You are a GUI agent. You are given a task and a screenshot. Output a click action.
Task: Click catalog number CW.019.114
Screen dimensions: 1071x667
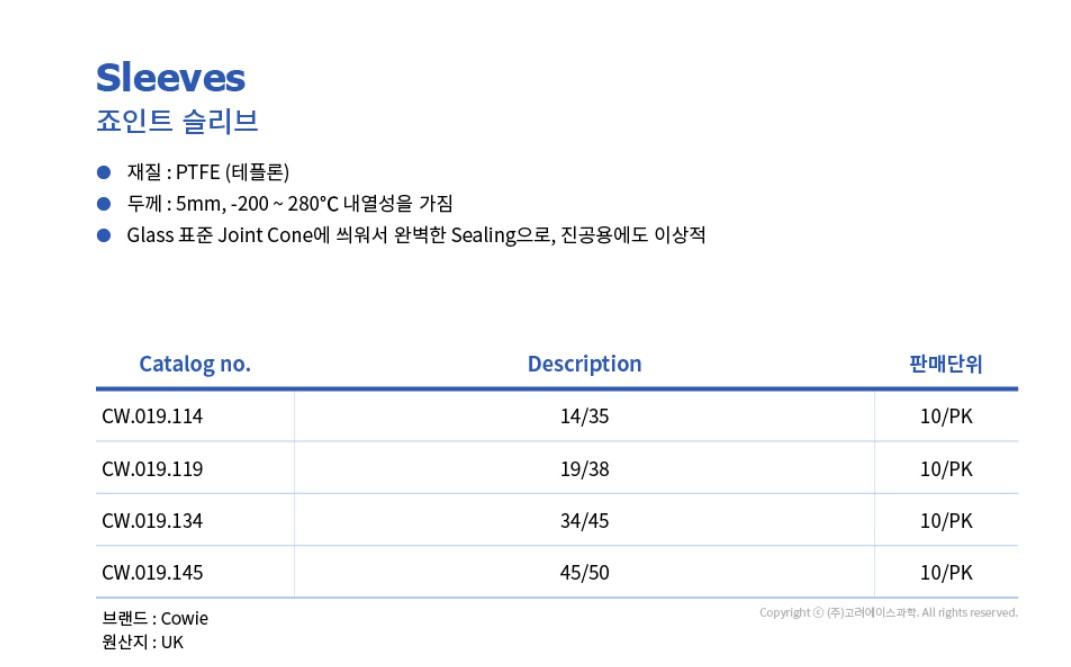(x=152, y=416)
